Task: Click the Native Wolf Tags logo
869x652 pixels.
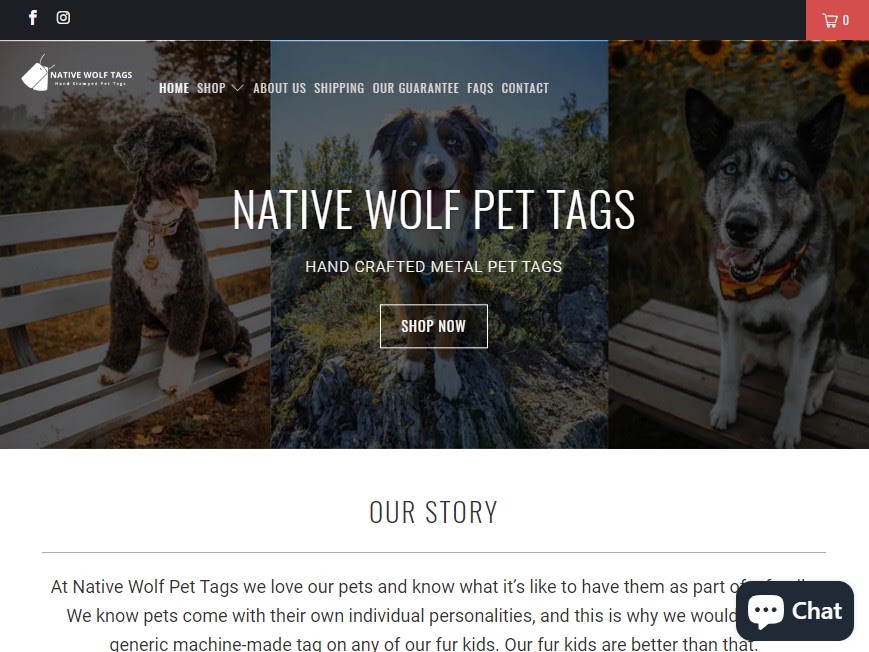Action: coord(77,73)
